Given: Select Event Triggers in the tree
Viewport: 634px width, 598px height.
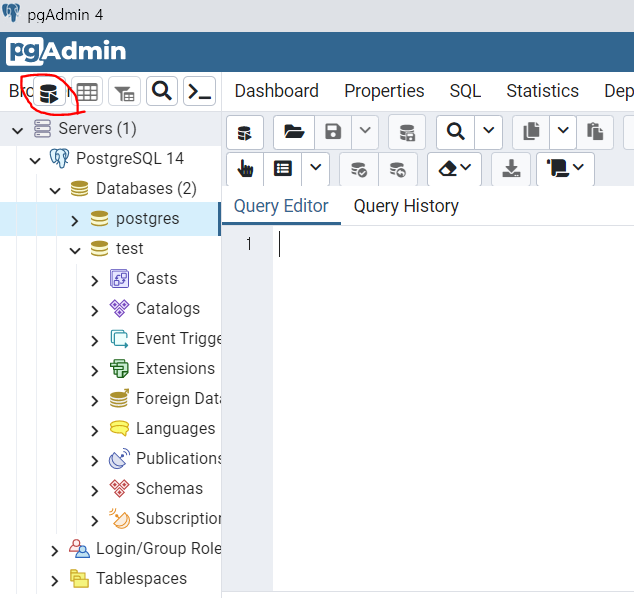Looking at the screenshot, I should click(x=179, y=339).
